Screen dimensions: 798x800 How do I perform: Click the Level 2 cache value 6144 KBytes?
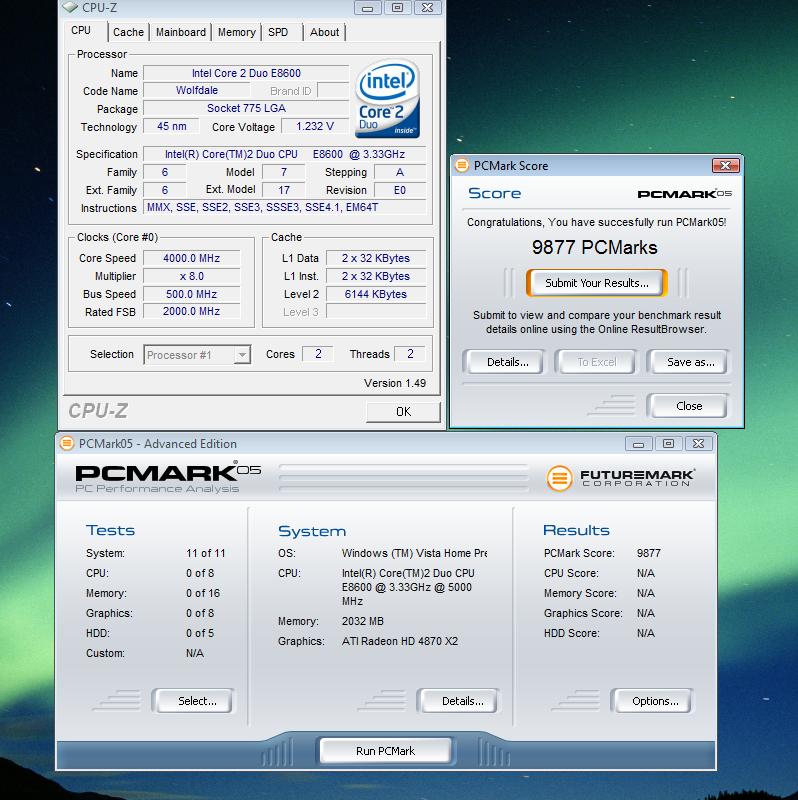376,294
